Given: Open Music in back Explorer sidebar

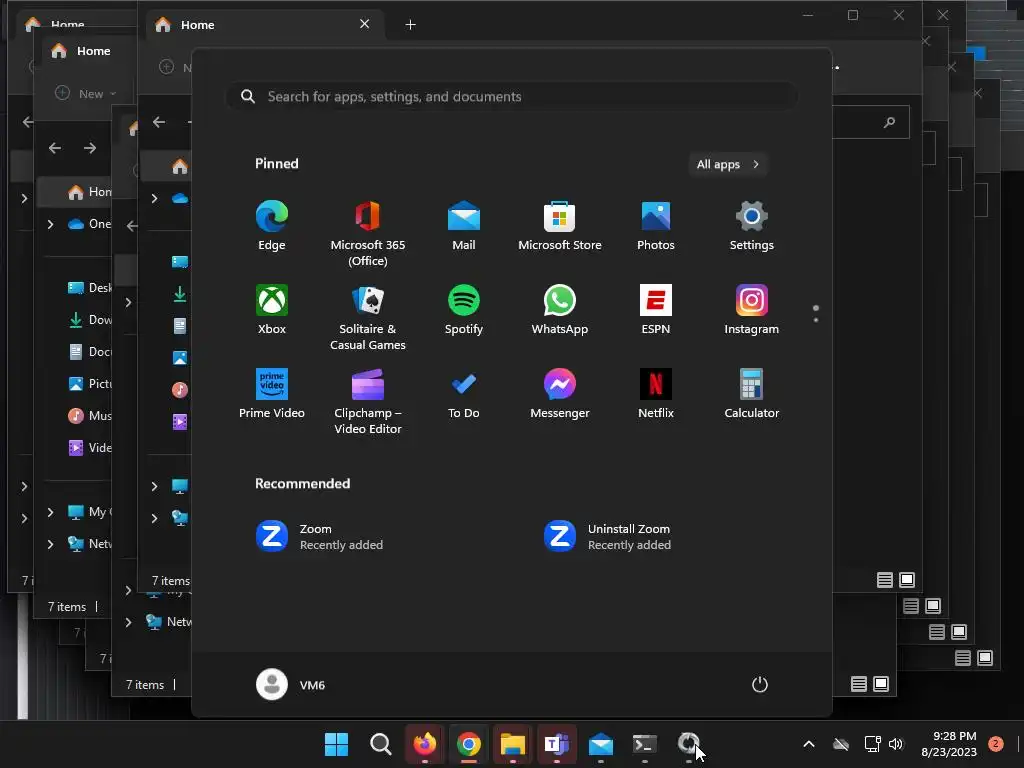Looking at the screenshot, I should pos(89,415).
